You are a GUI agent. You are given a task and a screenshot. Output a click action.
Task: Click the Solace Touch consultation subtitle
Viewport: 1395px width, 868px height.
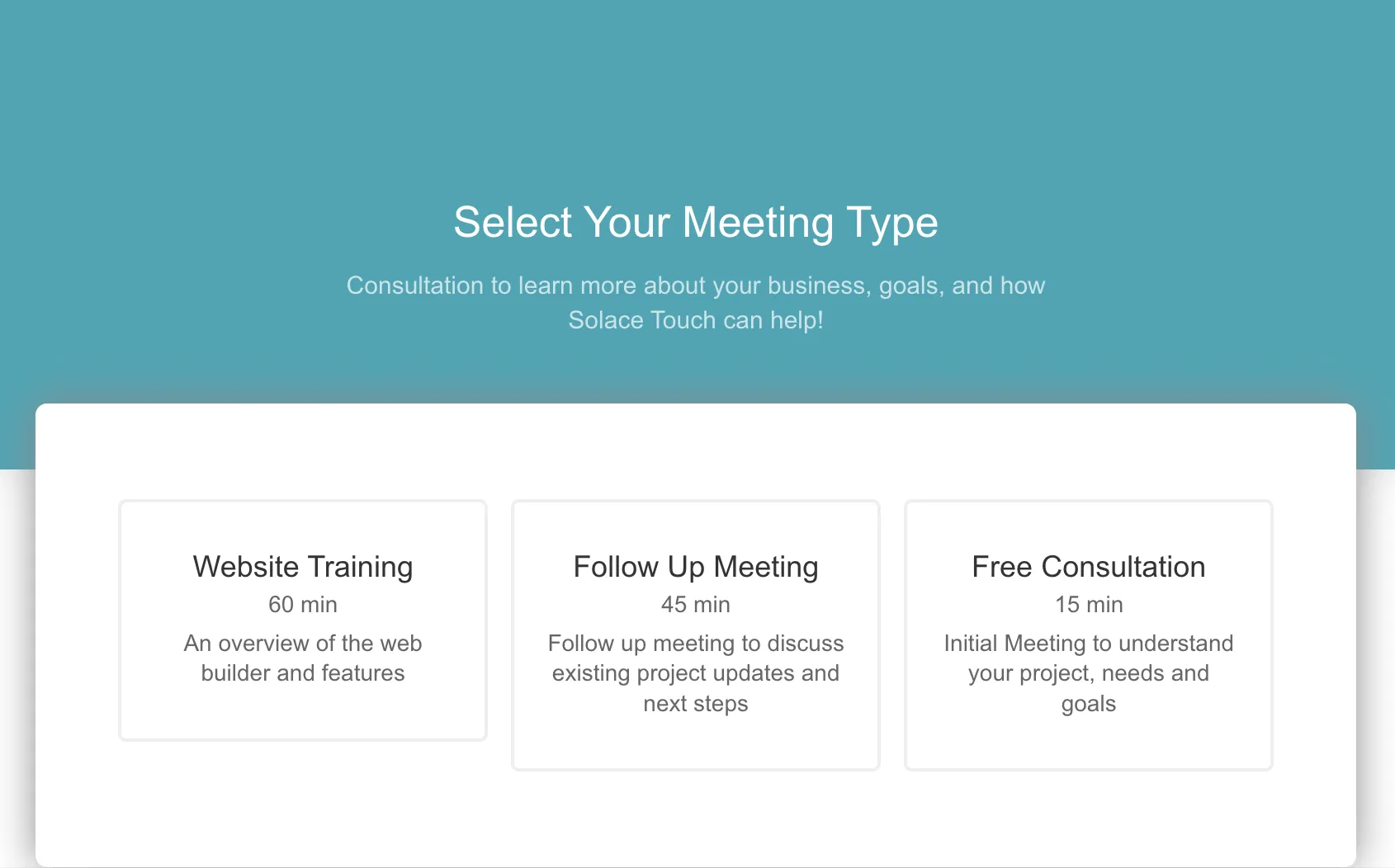click(x=696, y=303)
